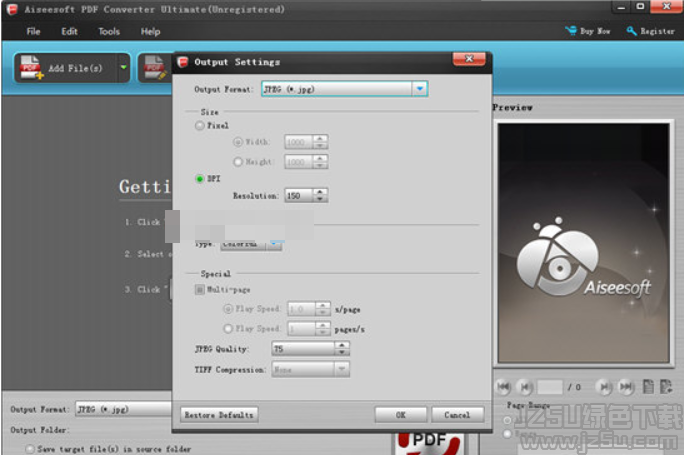Select the DPI radio button
The width and height of the screenshot is (684, 455).
click(x=199, y=179)
